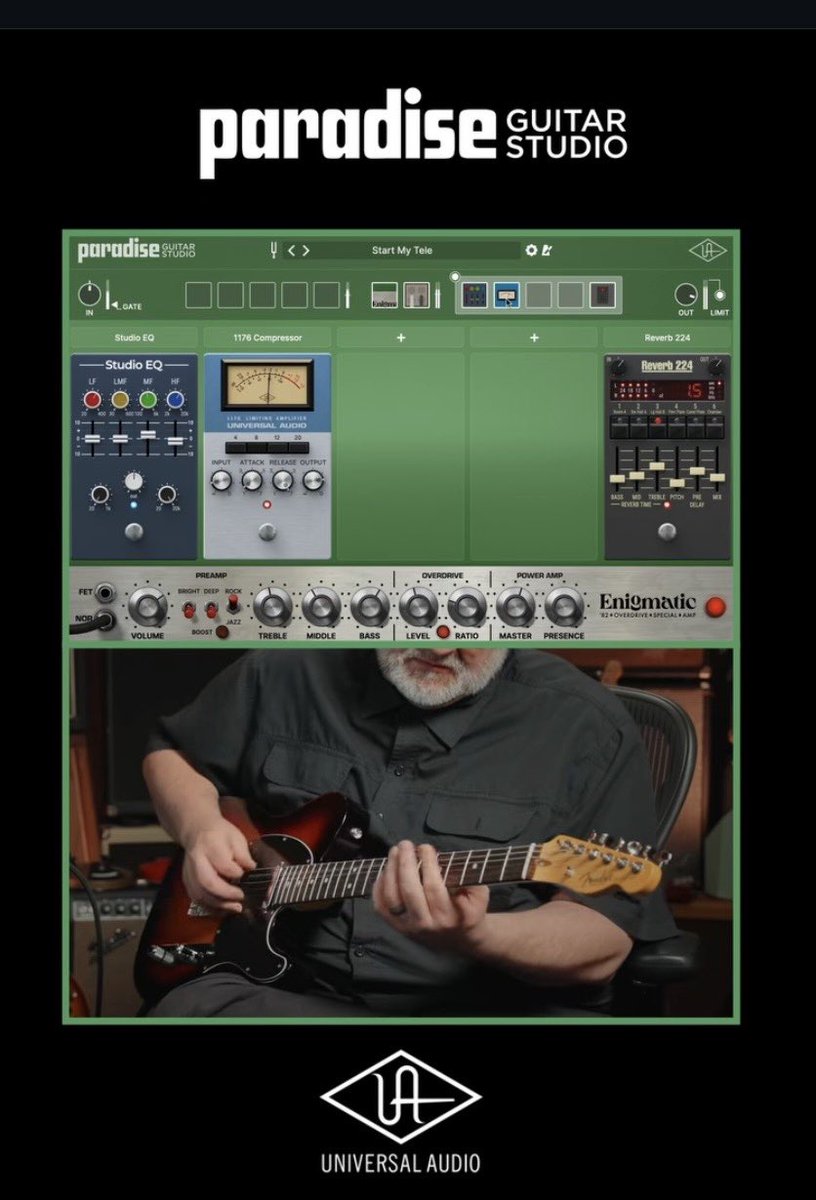
Task: Open the settings gear icon
Action: tap(531, 250)
